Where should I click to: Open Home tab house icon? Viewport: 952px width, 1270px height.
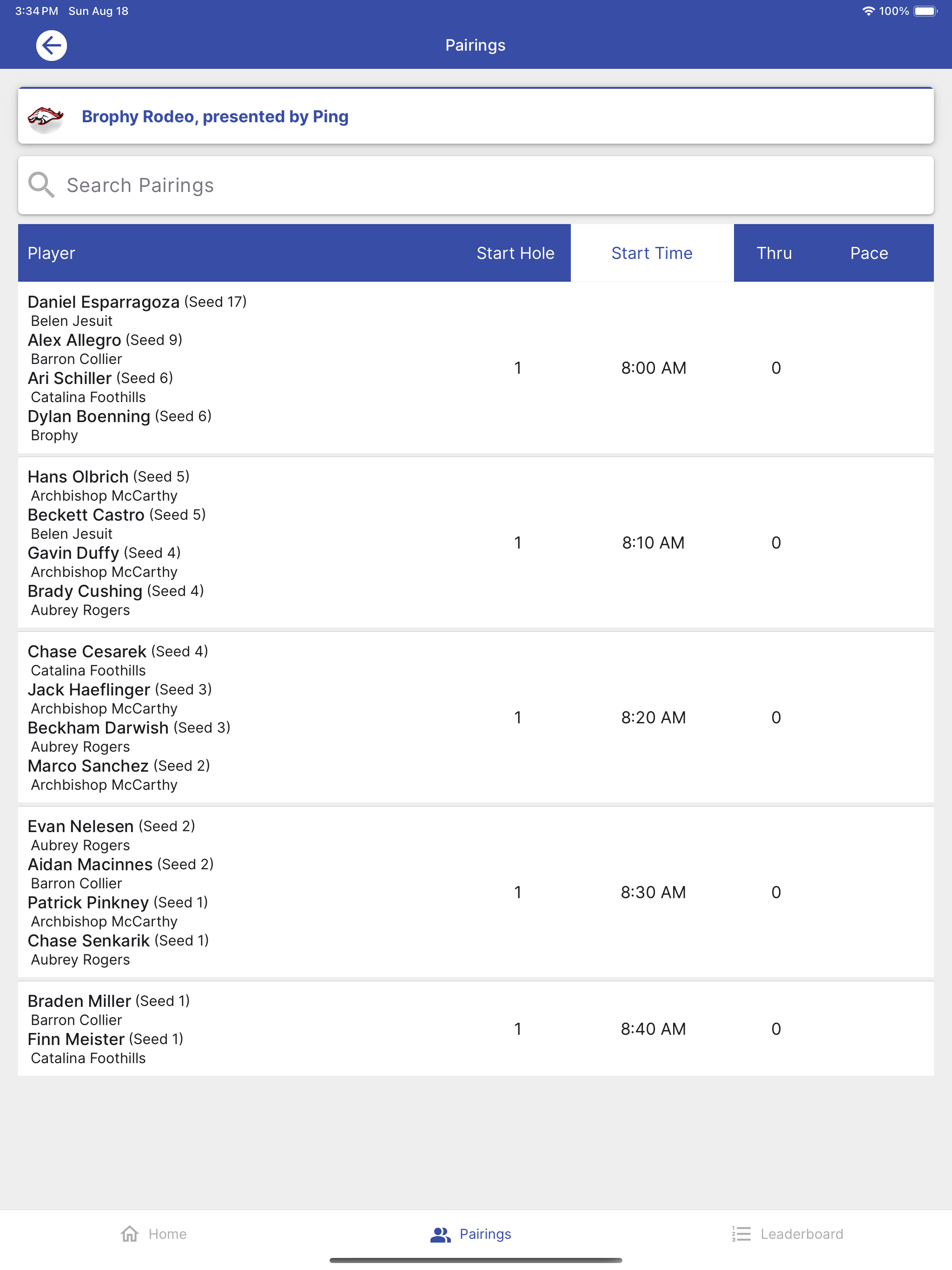point(130,1233)
